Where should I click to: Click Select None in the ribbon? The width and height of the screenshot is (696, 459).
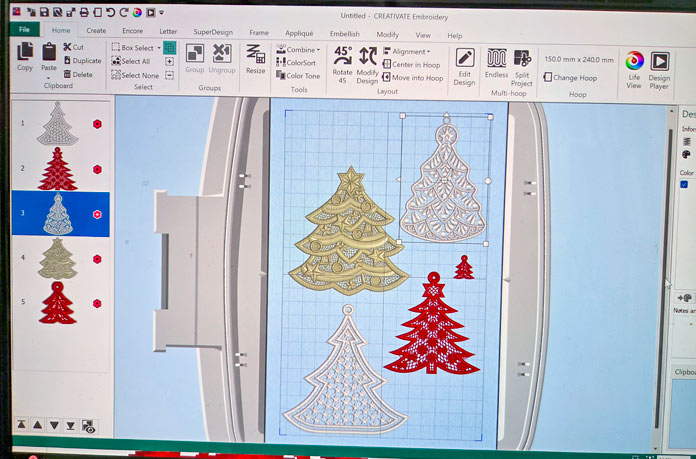135,75
